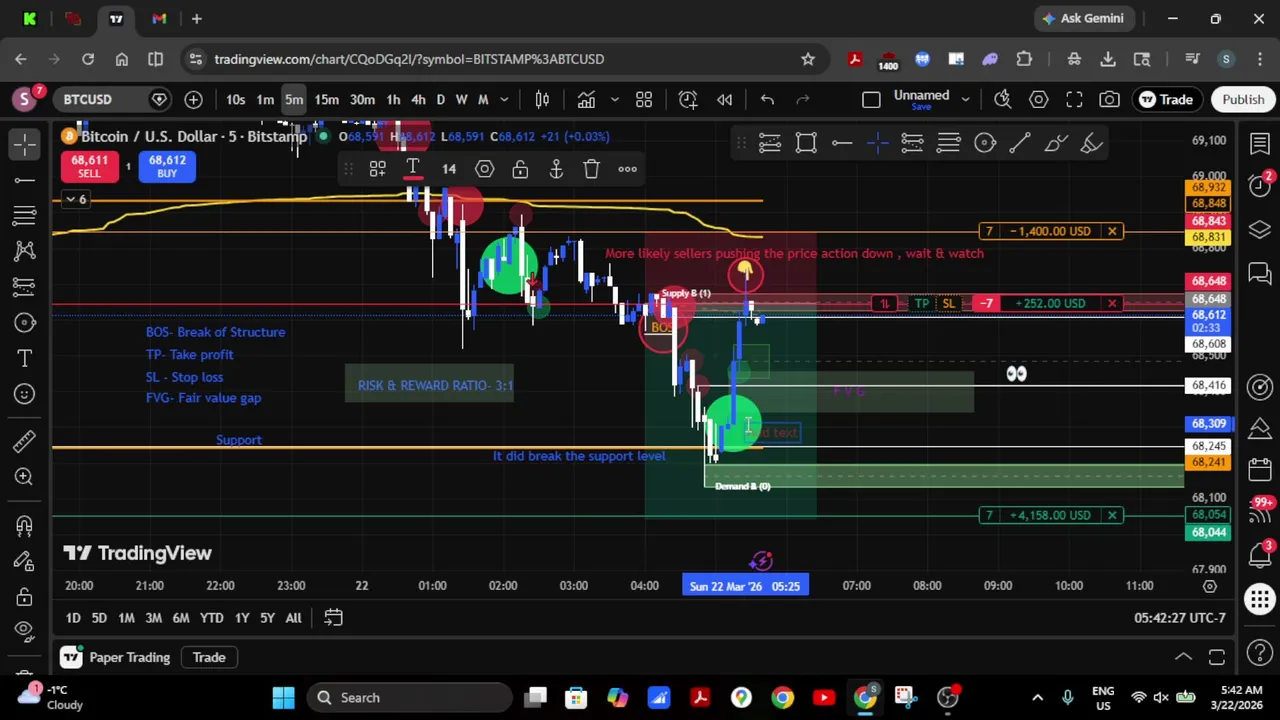Open the emoji icons tool

[25, 394]
